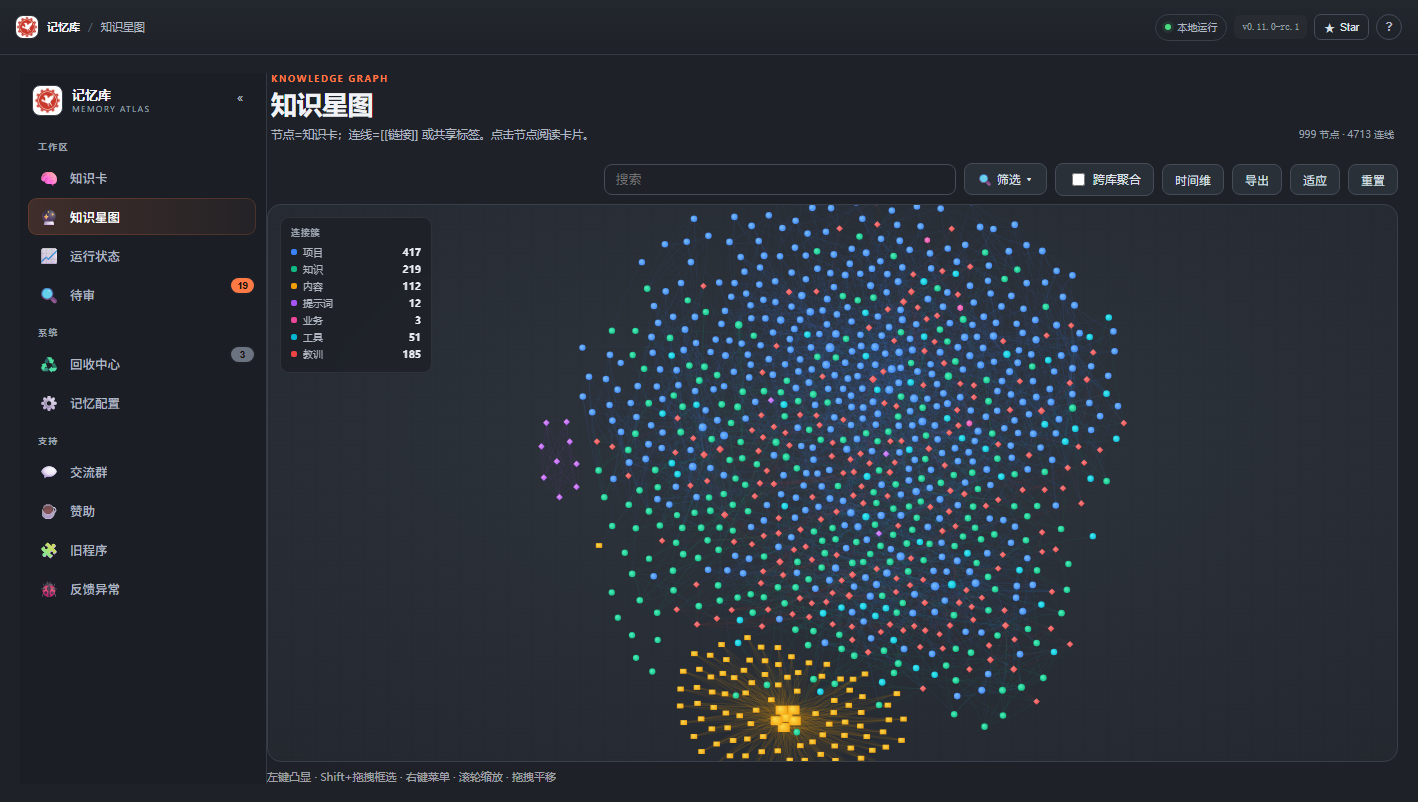Click the brain icon next to 知识卡
This screenshot has width=1418, height=802.
click(49, 178)
